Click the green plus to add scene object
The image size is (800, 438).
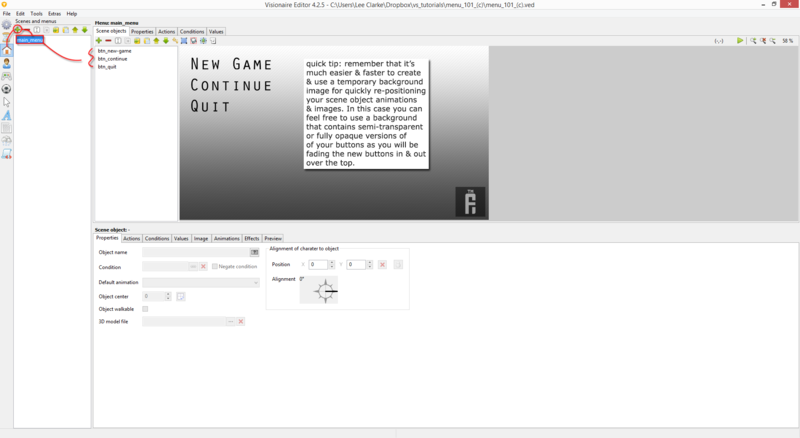[98, 41]
